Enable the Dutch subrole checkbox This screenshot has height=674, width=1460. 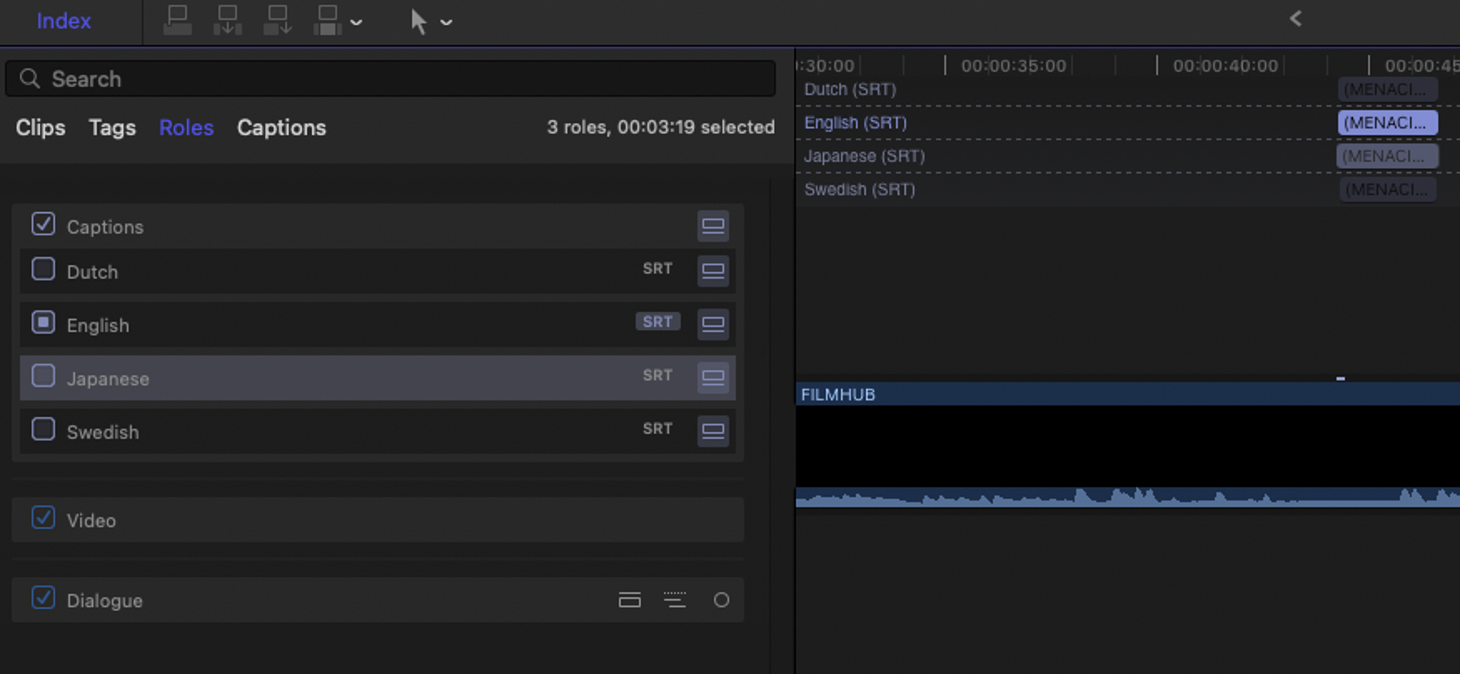point(43,269)
